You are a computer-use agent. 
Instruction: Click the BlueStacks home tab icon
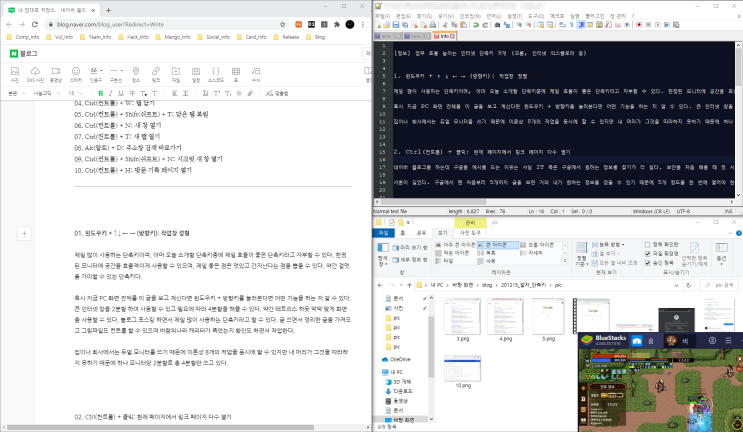tap(636, 341)
